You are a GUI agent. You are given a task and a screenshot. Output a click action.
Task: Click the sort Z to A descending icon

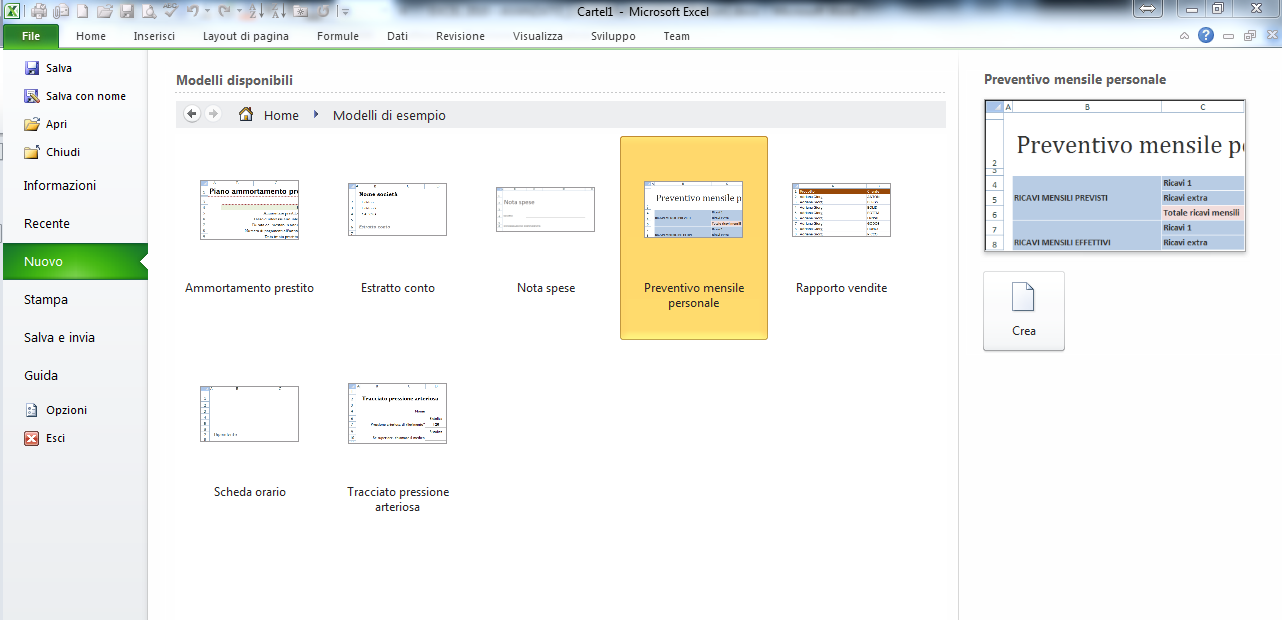pyautogui.click(x=279, y=11)
